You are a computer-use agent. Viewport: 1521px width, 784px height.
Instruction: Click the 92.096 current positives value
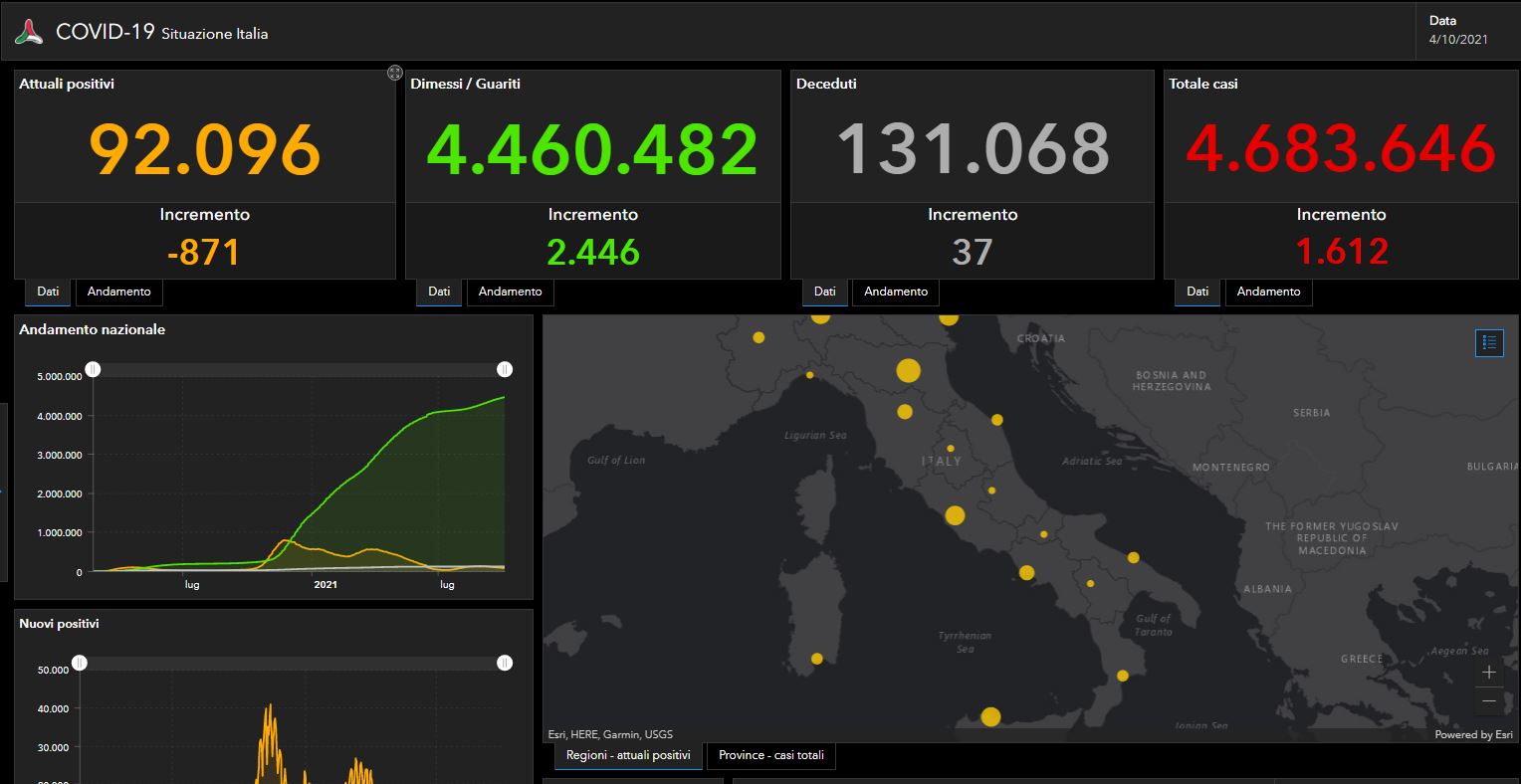(x=205, y=150)
